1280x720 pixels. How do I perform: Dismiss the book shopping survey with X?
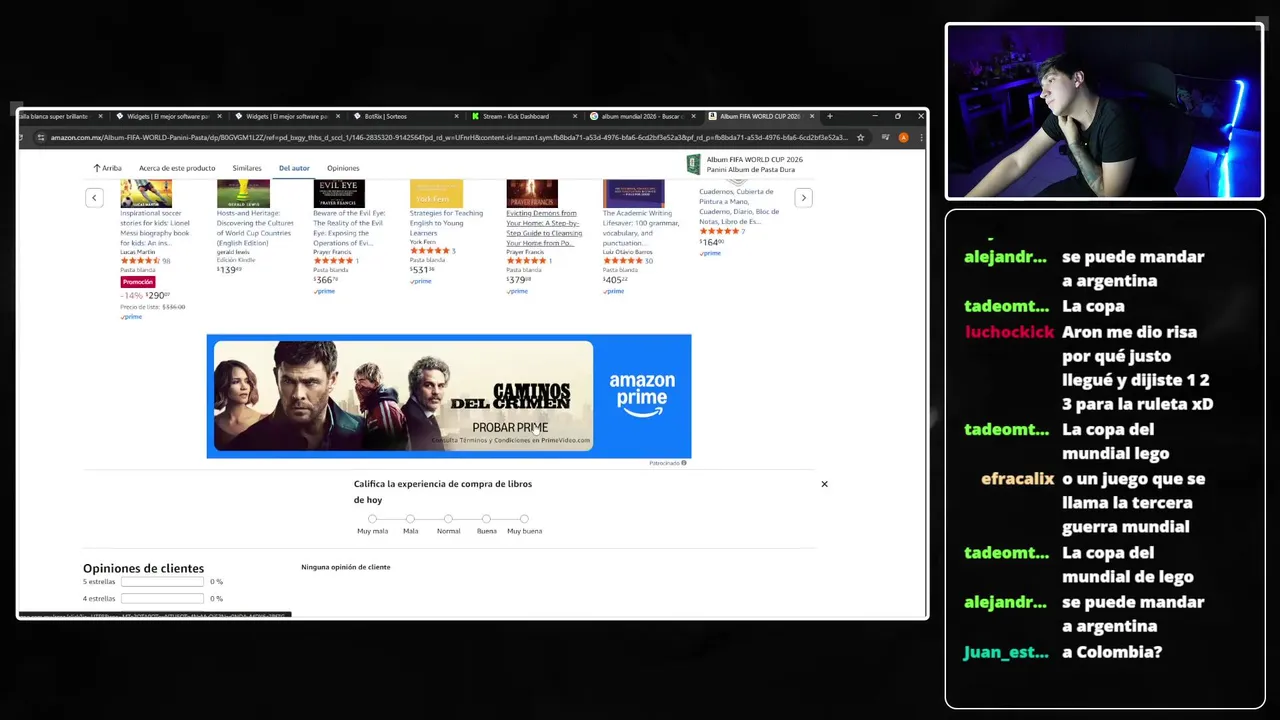824,484
